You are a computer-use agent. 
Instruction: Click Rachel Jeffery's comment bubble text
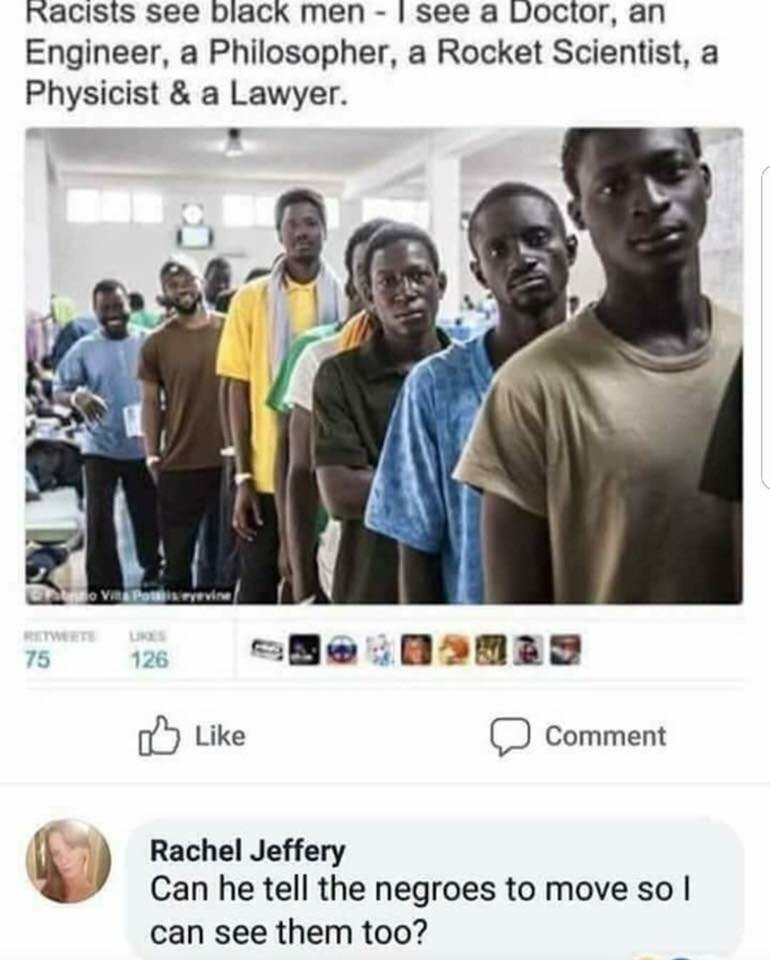420,910
